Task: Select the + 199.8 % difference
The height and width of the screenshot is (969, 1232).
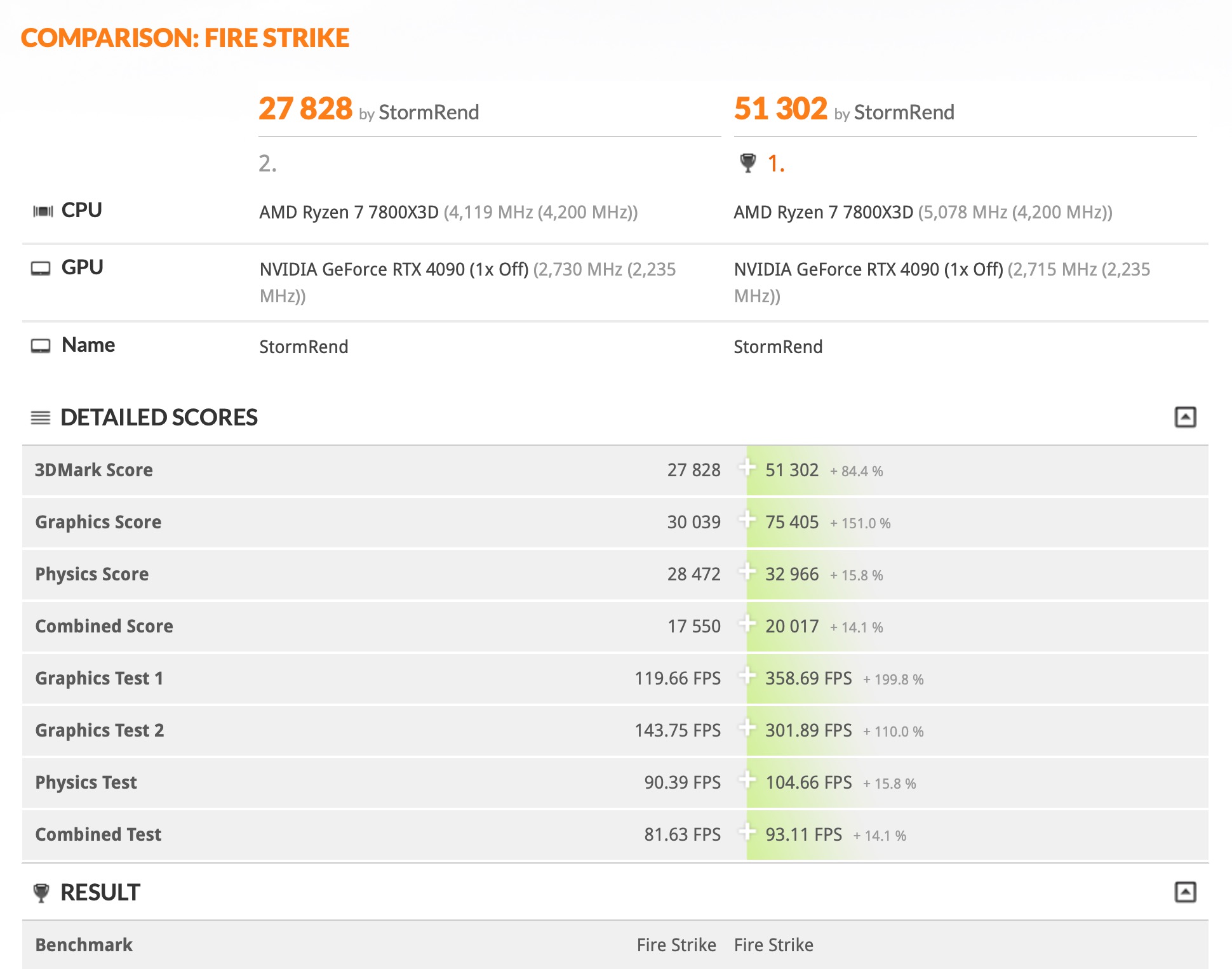Action: [x=893, y=679]
